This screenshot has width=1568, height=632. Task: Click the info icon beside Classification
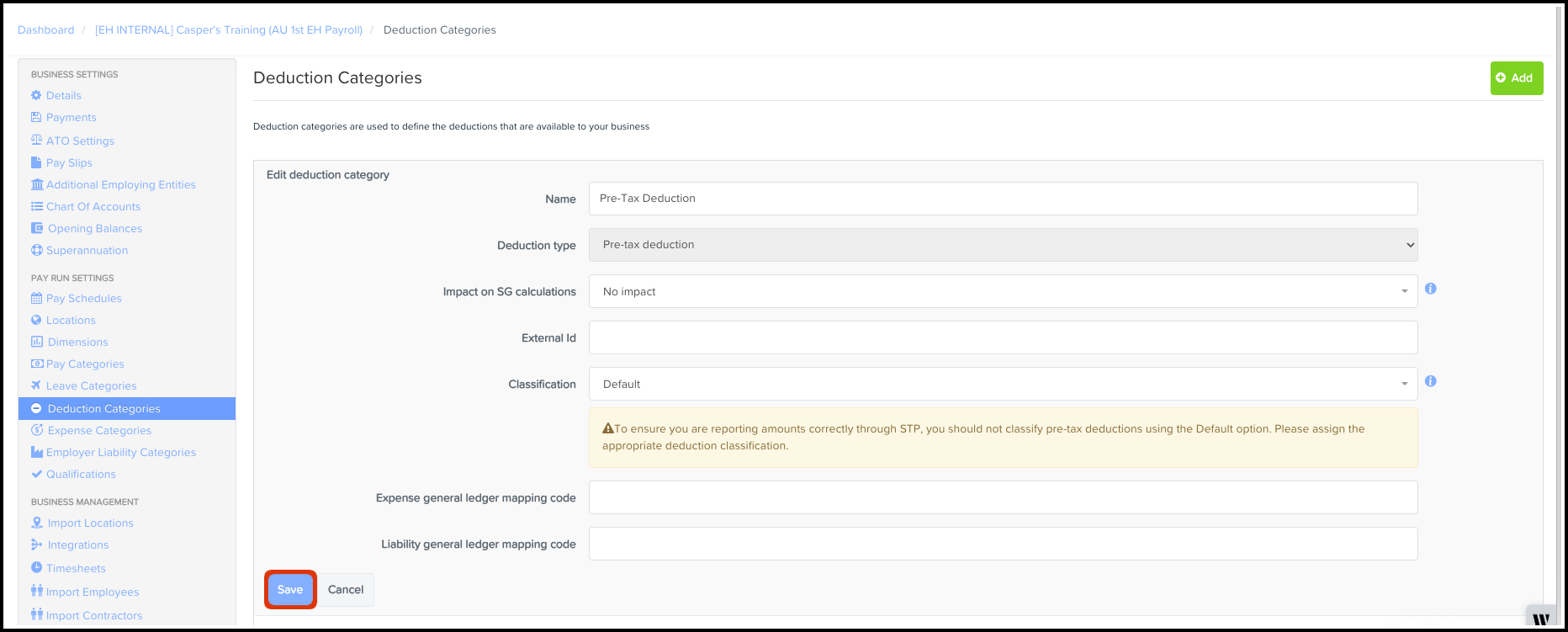point(1431,381)
